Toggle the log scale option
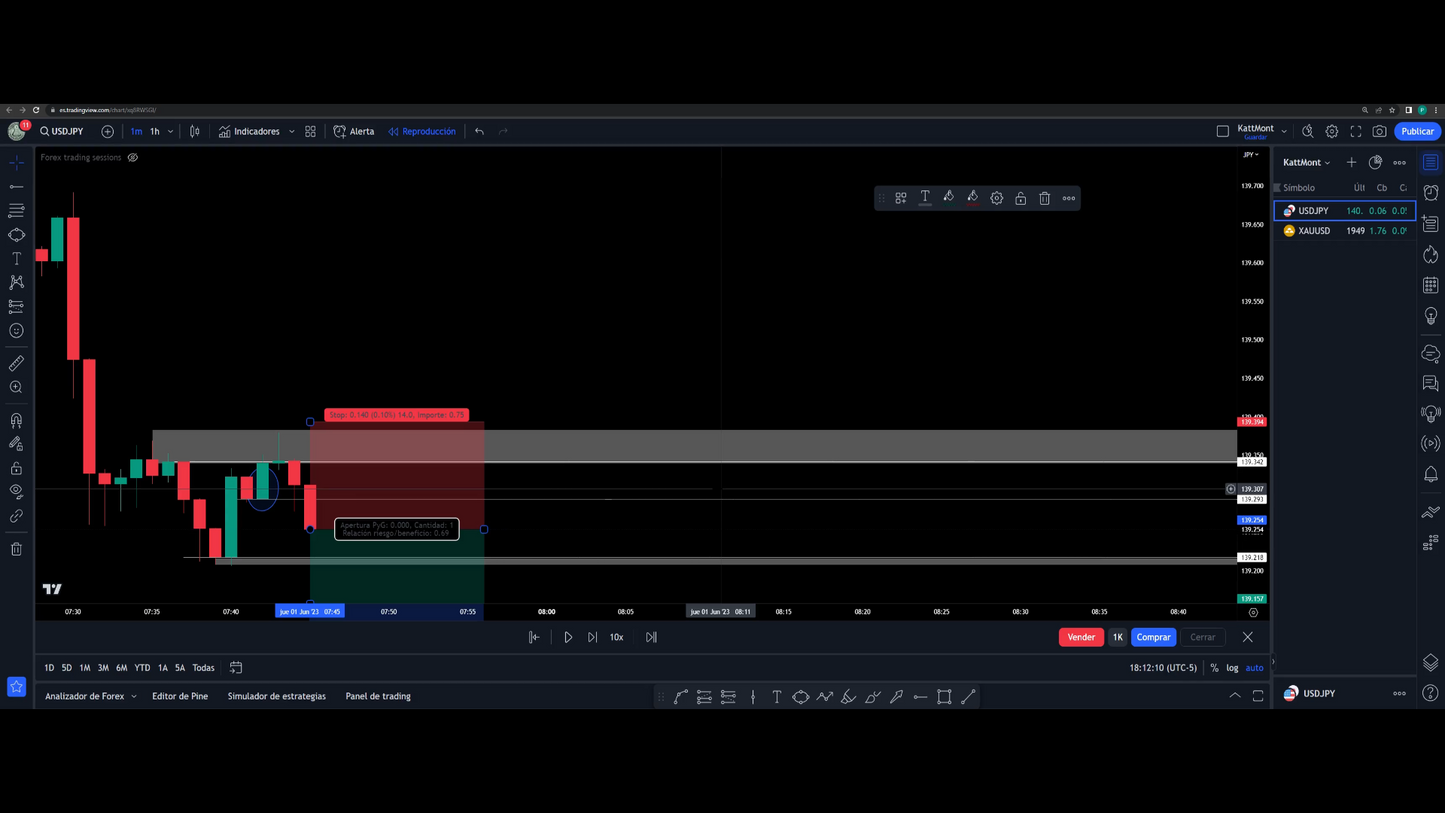1445x813 pixels. (1232, 668)
